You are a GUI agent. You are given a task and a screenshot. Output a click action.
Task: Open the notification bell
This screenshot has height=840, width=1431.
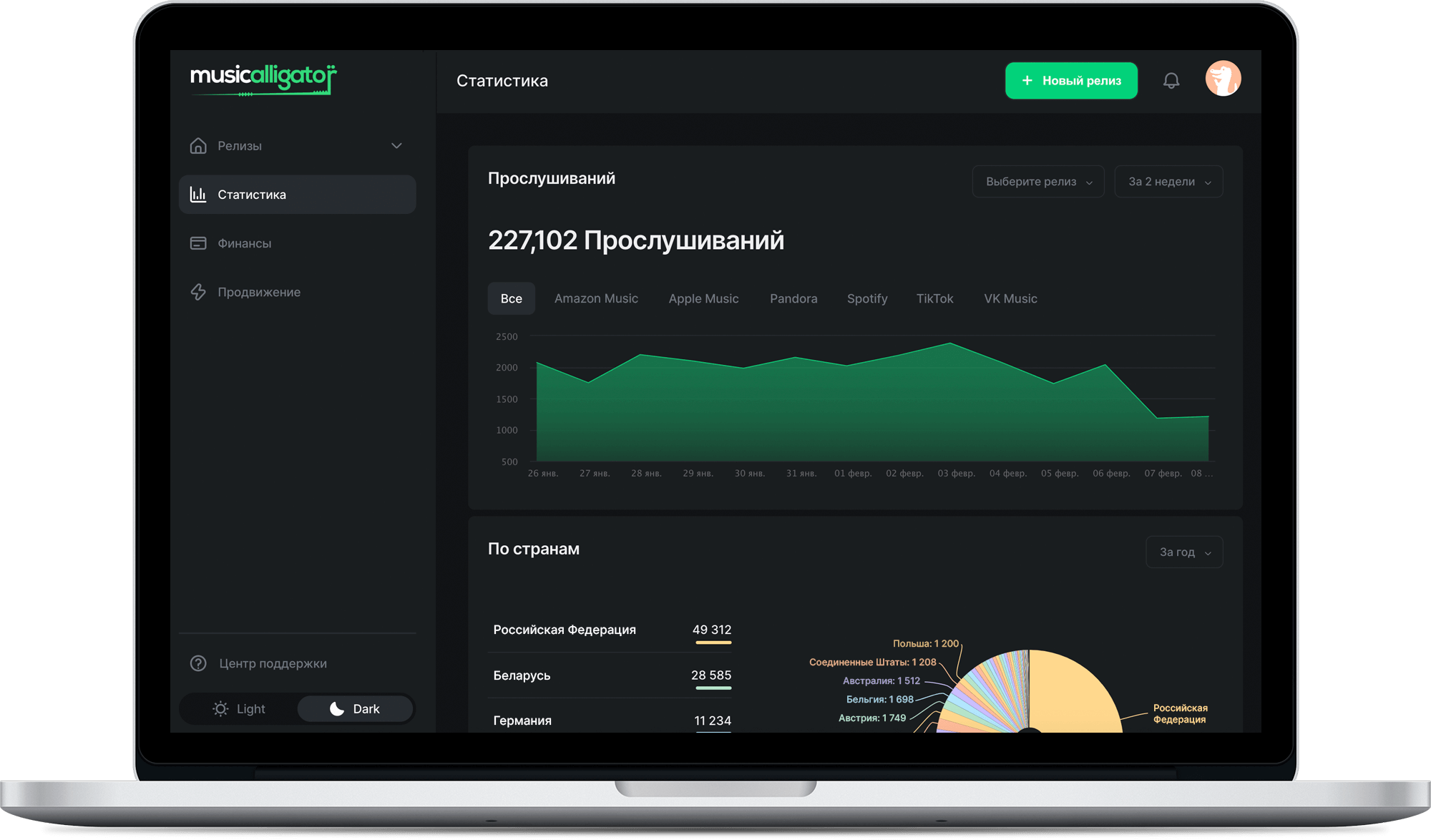(1171, 80)
